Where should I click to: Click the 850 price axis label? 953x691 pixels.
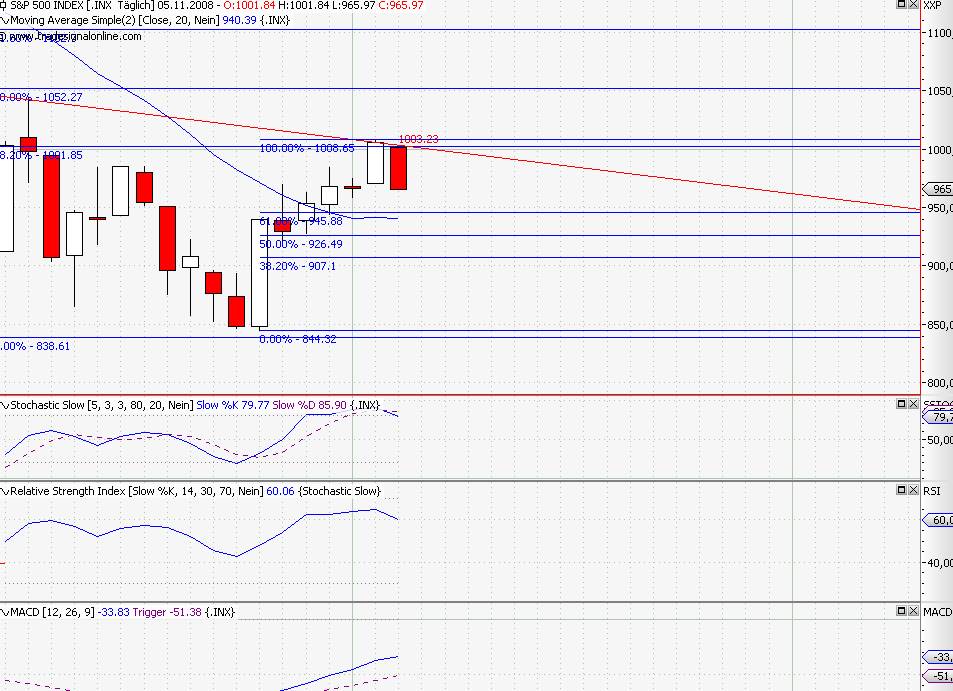coord(940,325)
